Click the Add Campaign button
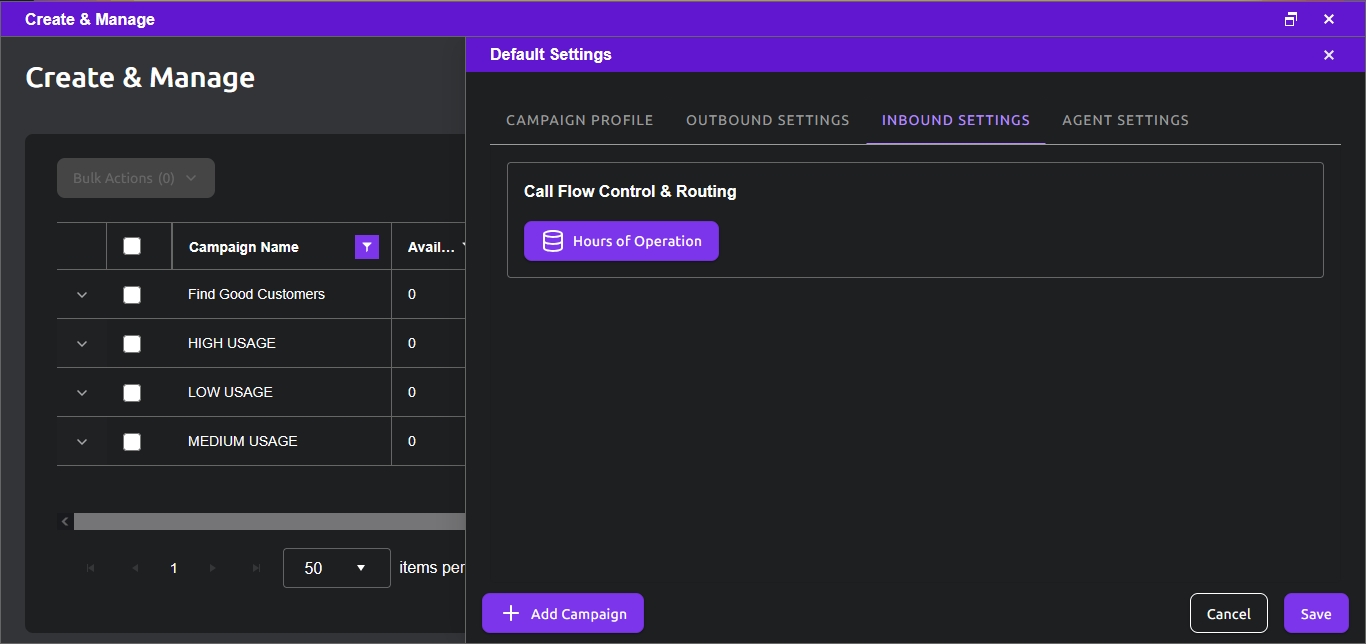This screenshot has height=644, width=1366. pos(563,613)
